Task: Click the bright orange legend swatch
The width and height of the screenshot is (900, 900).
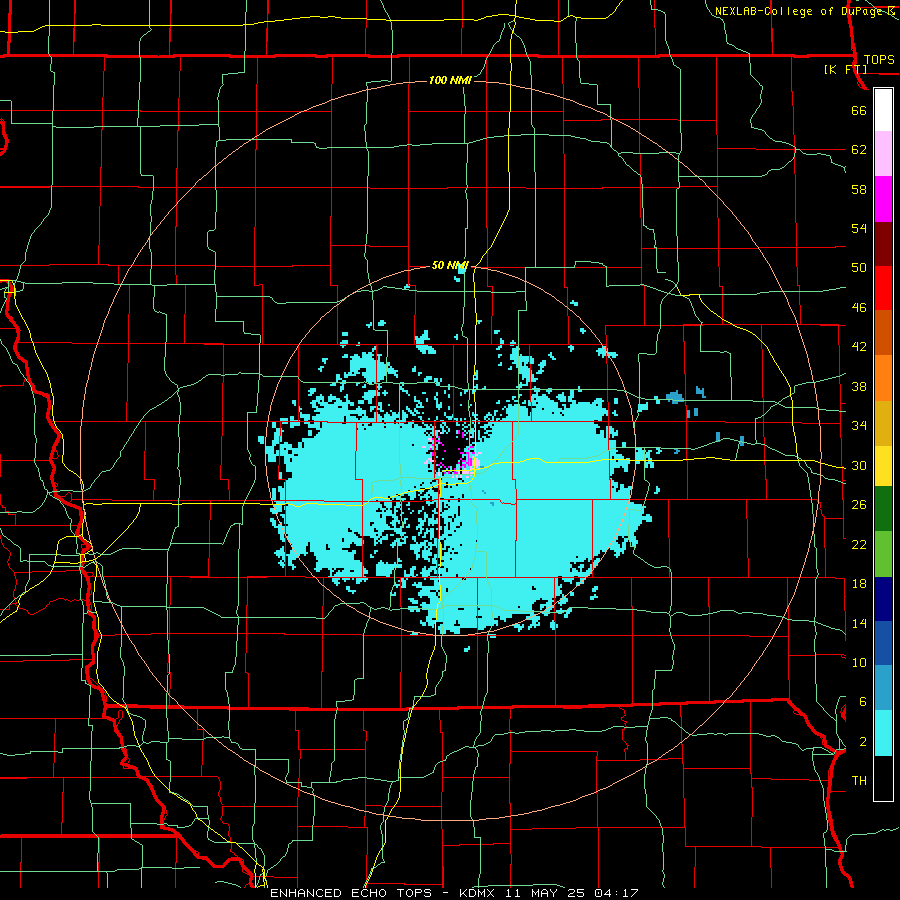Action: coord(883,378)
